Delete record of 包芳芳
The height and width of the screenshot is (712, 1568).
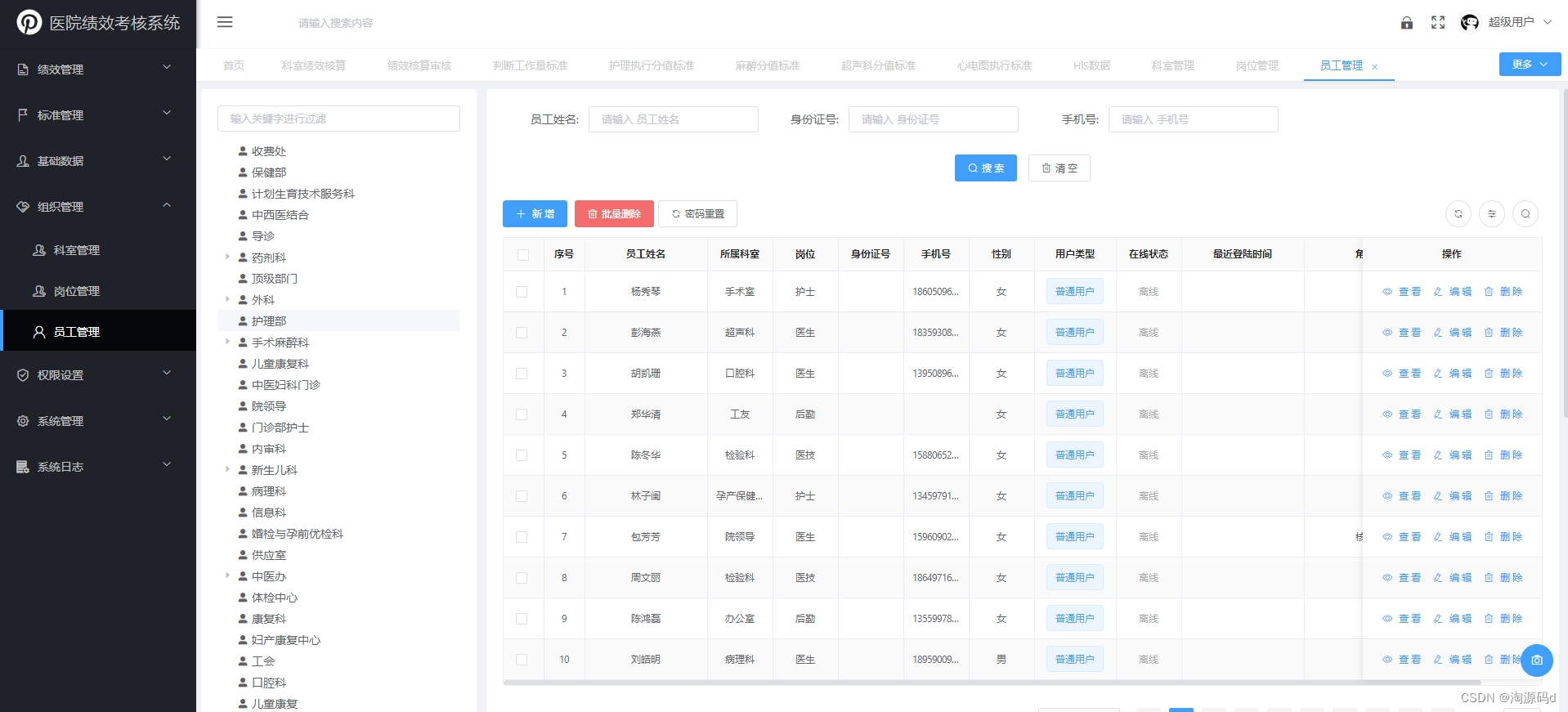1503,537
